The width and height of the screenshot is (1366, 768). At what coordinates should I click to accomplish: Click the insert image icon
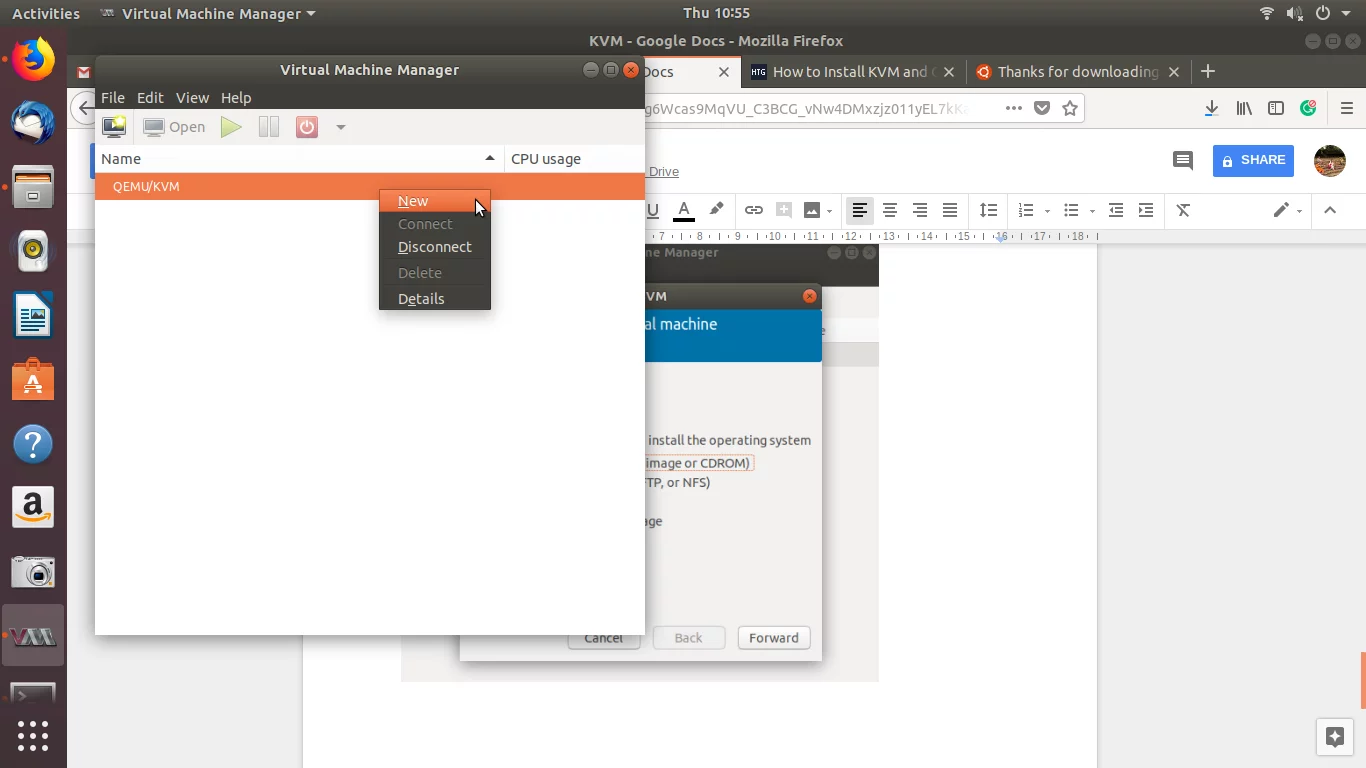(812, 210)
